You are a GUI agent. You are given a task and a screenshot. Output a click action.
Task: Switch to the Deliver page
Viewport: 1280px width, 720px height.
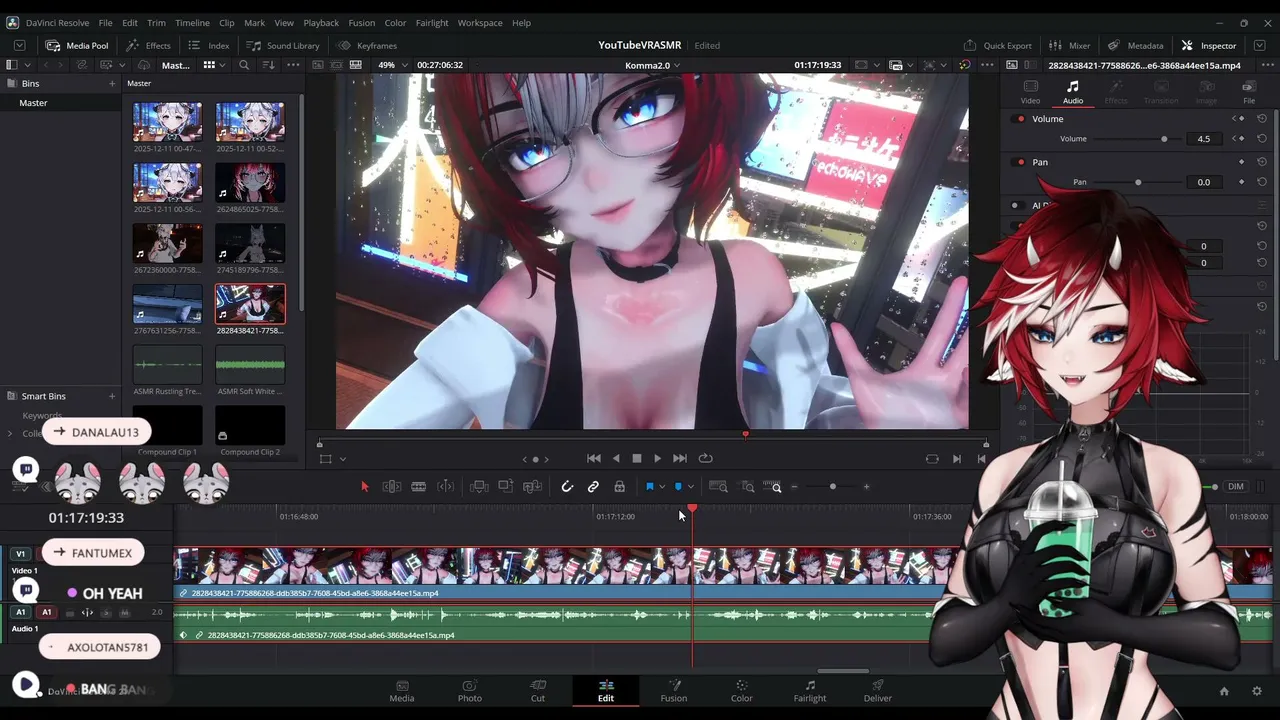[878, 691]
